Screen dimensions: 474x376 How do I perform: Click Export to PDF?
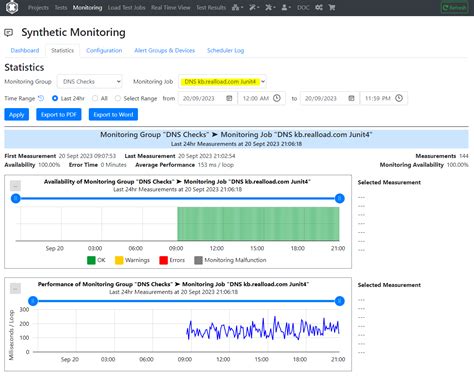pos(59,114)
